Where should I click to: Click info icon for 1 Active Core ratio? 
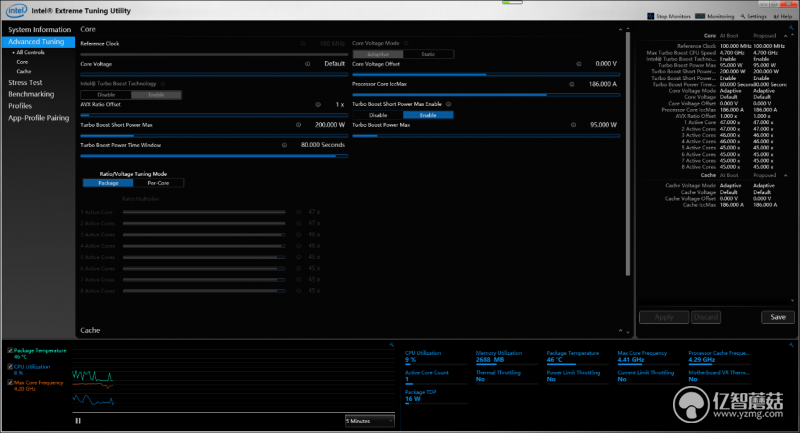pyautogui.click(x=298, y=212)
